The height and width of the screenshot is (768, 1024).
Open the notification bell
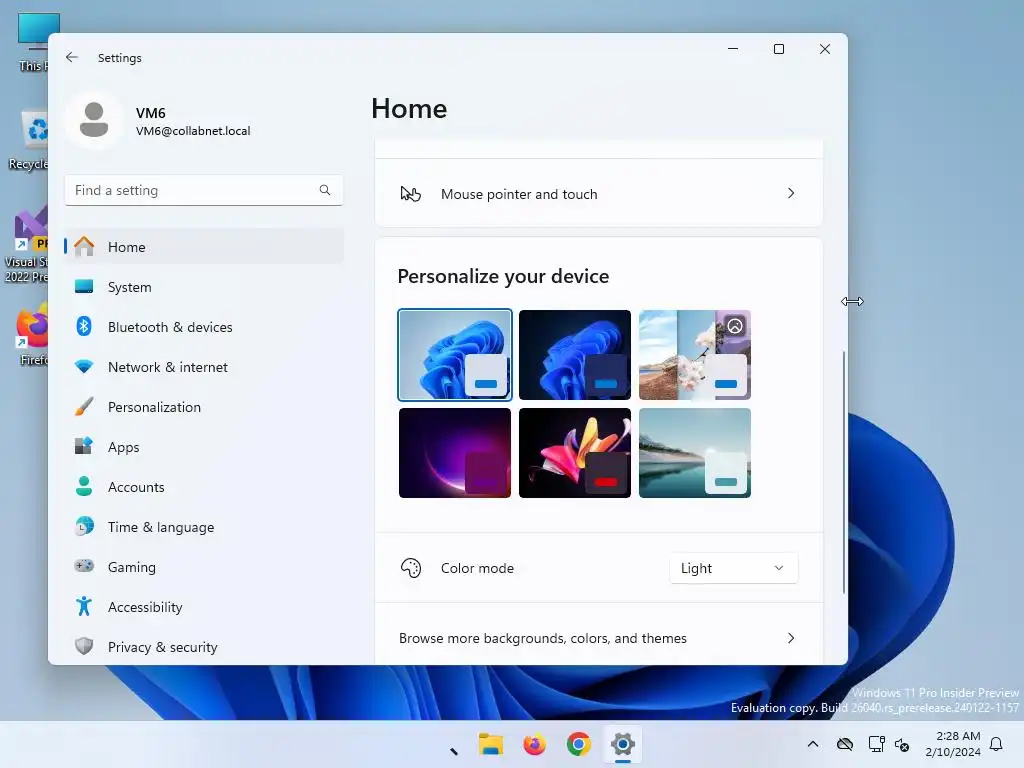tap(997, 744)
